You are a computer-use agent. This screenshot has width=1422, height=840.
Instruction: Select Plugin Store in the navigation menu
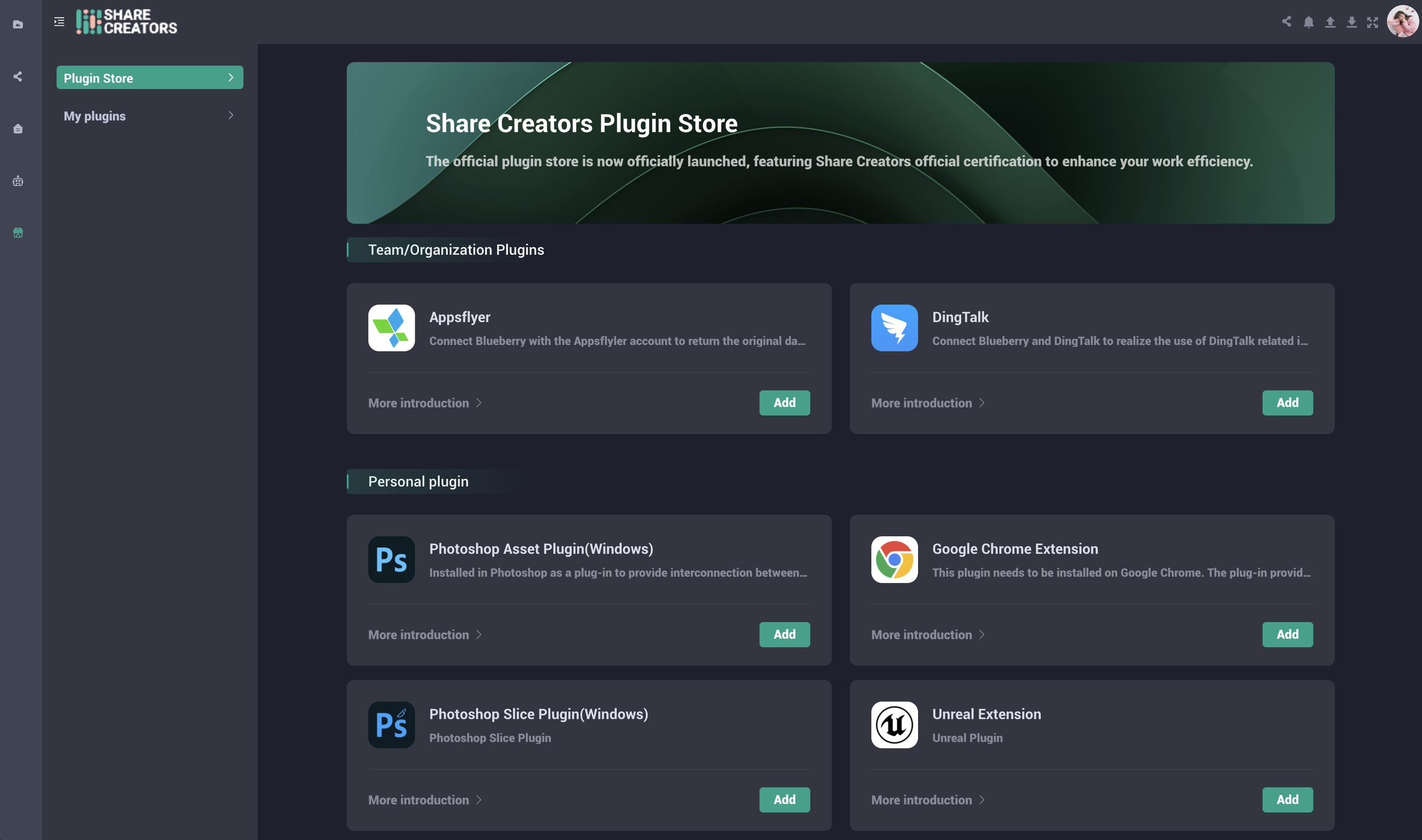149,77
